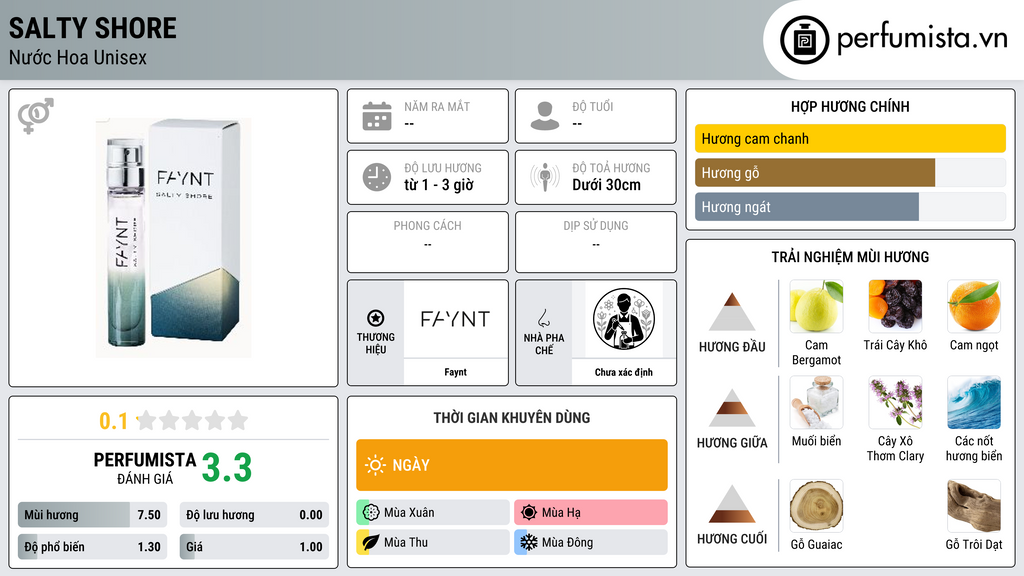Click the clock icon for Độ lưu hương
The height and width of the screenshot is (576, 1024).
point(377,177)
